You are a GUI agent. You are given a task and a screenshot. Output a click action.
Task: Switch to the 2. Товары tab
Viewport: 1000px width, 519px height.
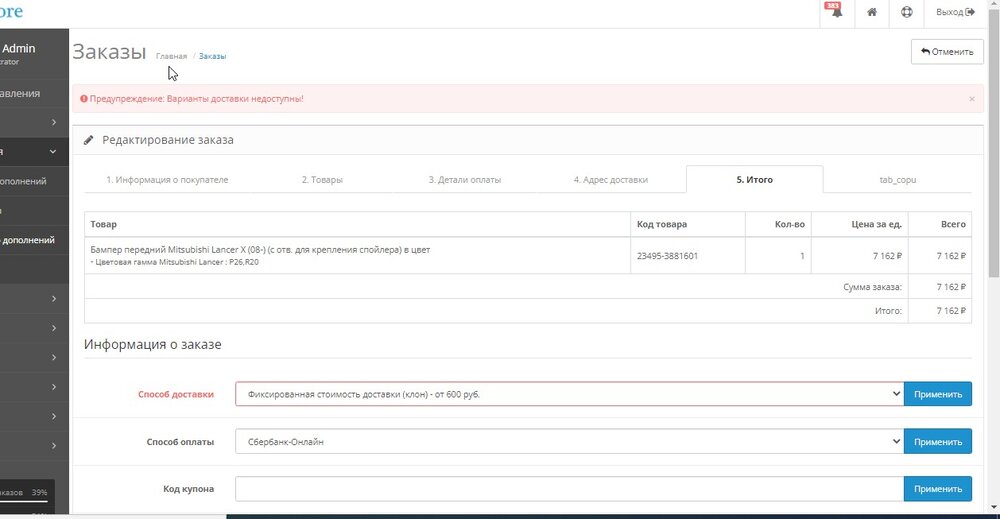pyautogui.click(x=322, y=180)
